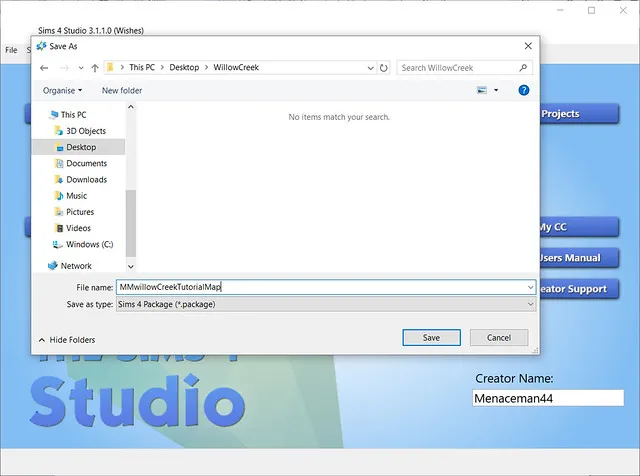The image size is (640, 476).
Task: Close the Sims 4 Studio window
Action: [623, 11]
